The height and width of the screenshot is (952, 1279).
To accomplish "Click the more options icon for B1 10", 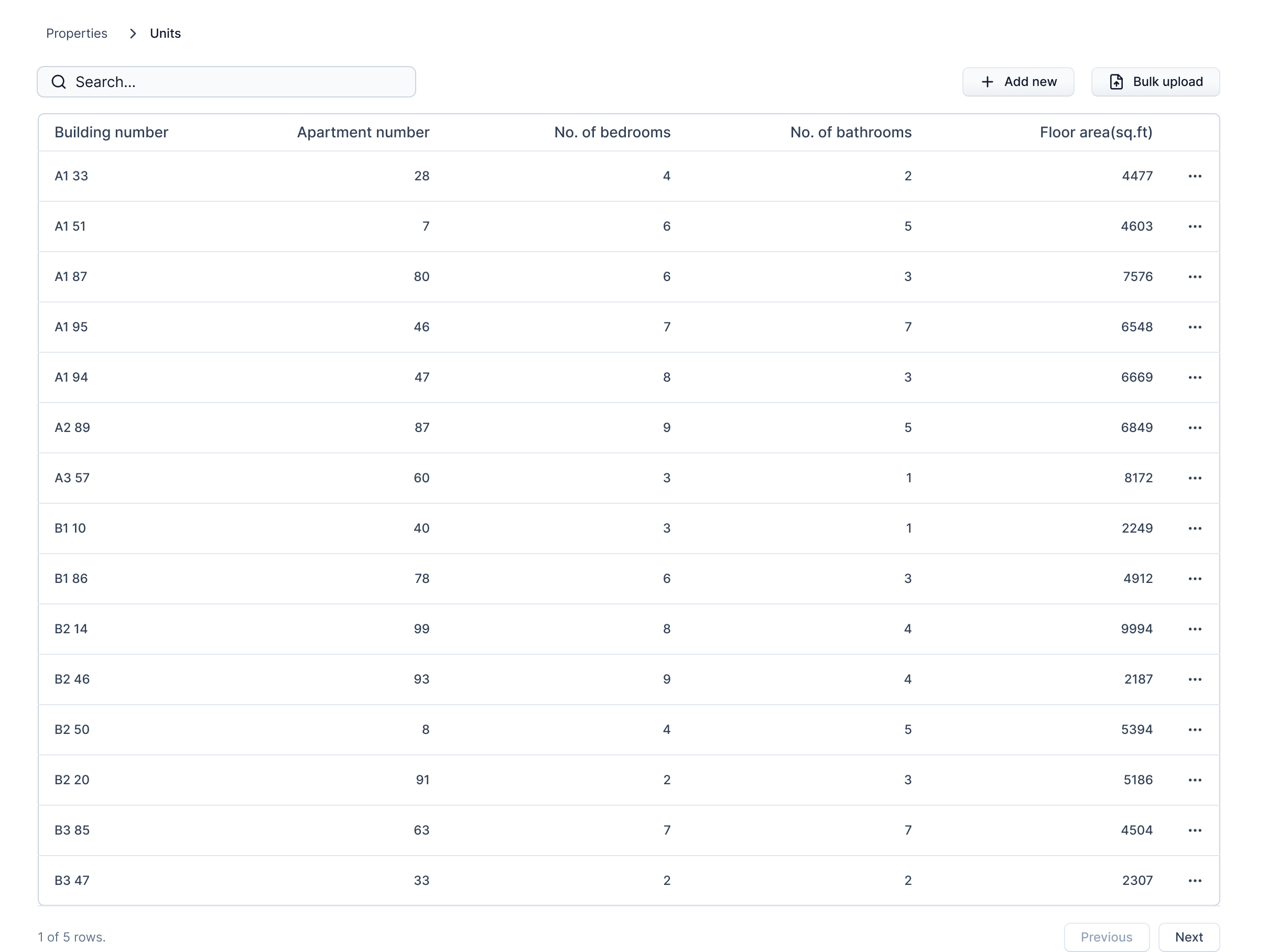I will 1194,528.
